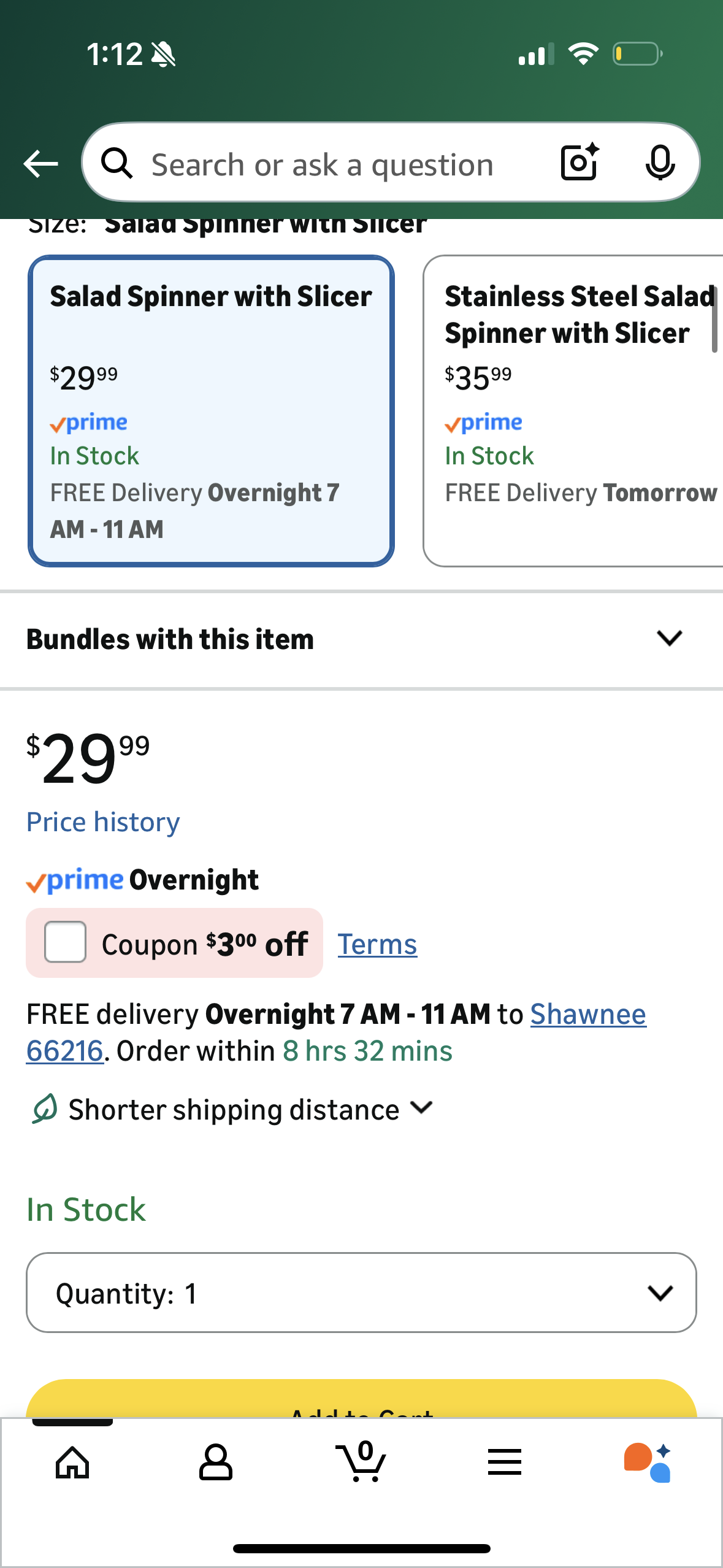This screenshot has height=1568, width=723.
Task: Open camera lens visual search
Action: coord(580,163)
